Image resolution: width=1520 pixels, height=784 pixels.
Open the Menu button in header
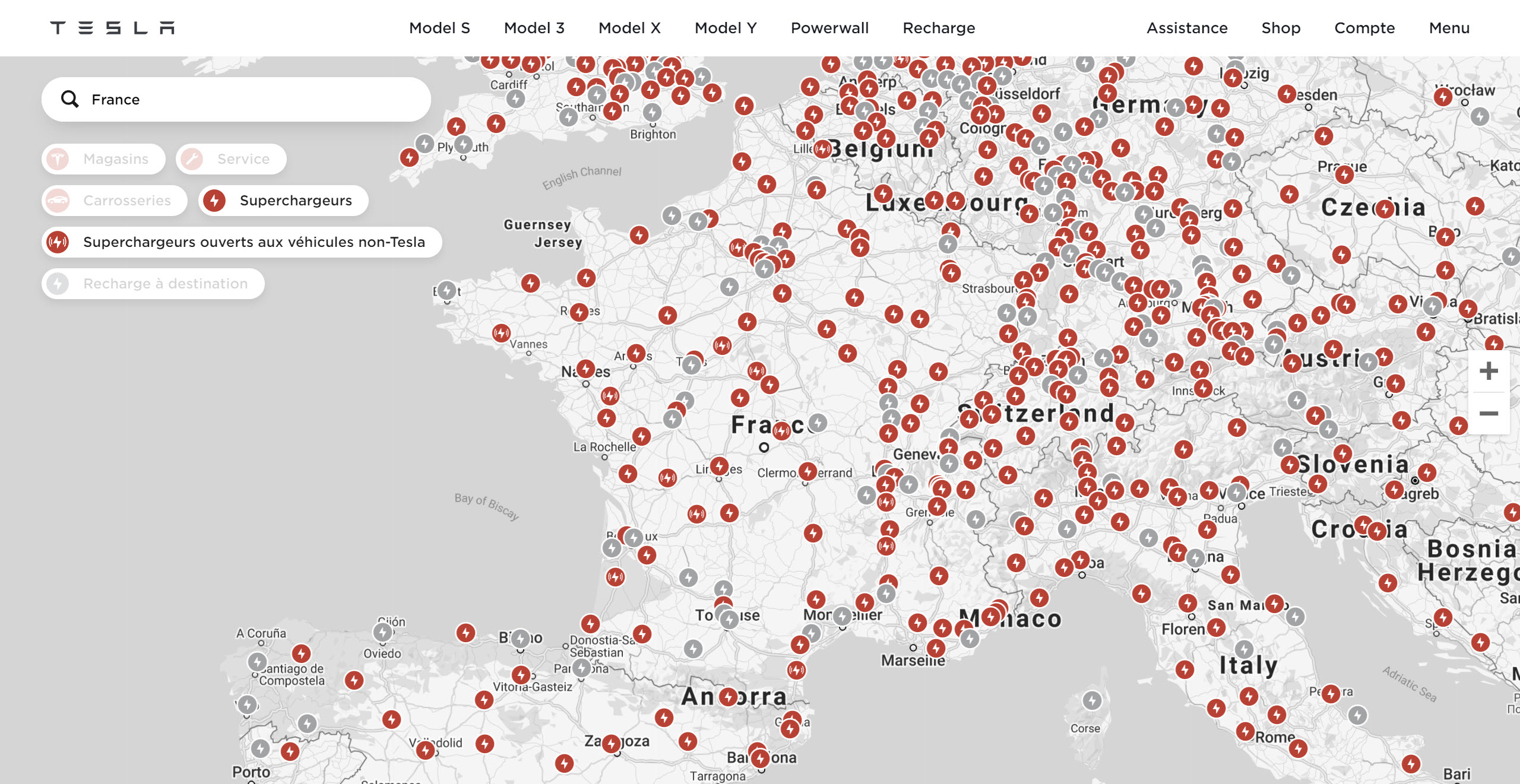tap(1449, 28)
